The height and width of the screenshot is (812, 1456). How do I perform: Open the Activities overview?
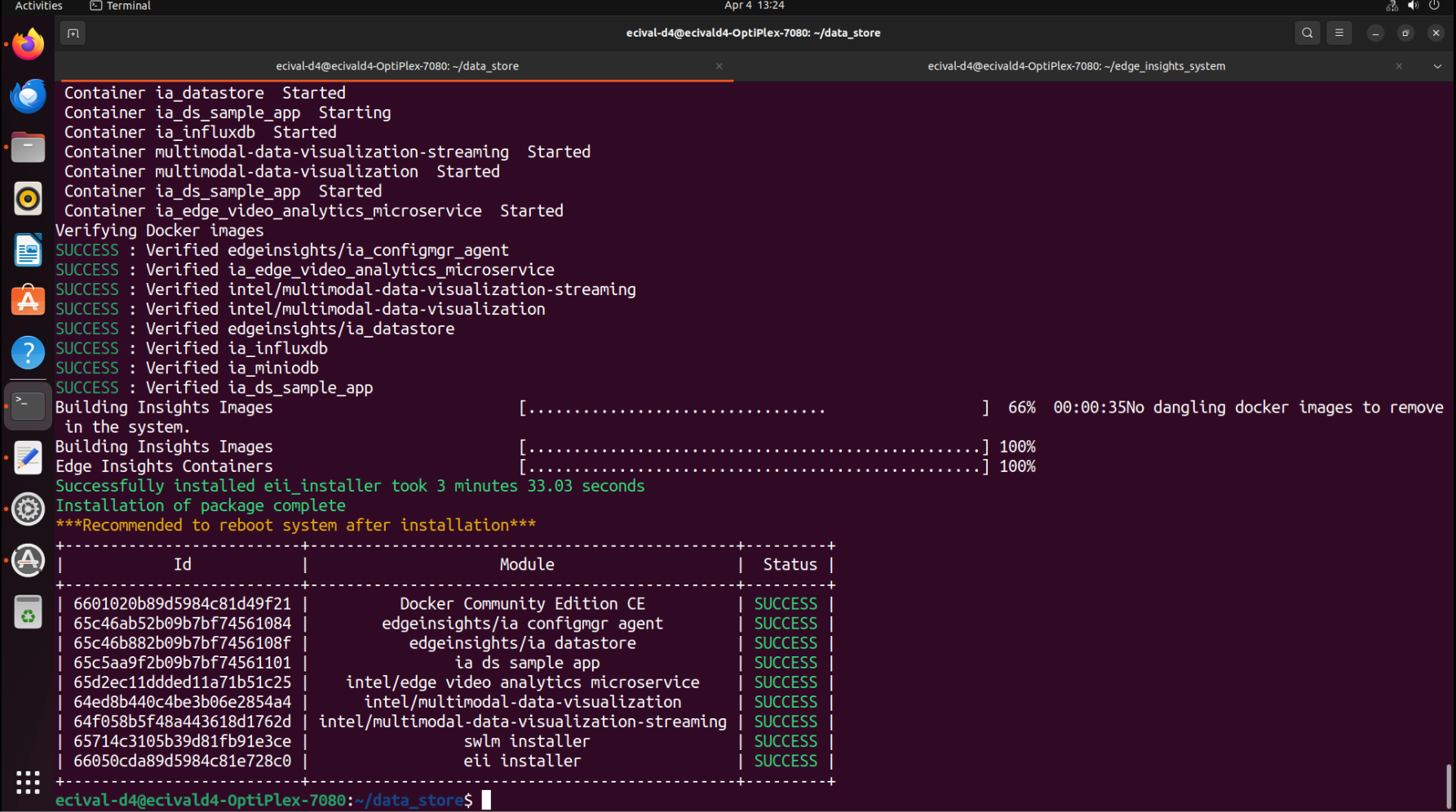tap(38, 6)
